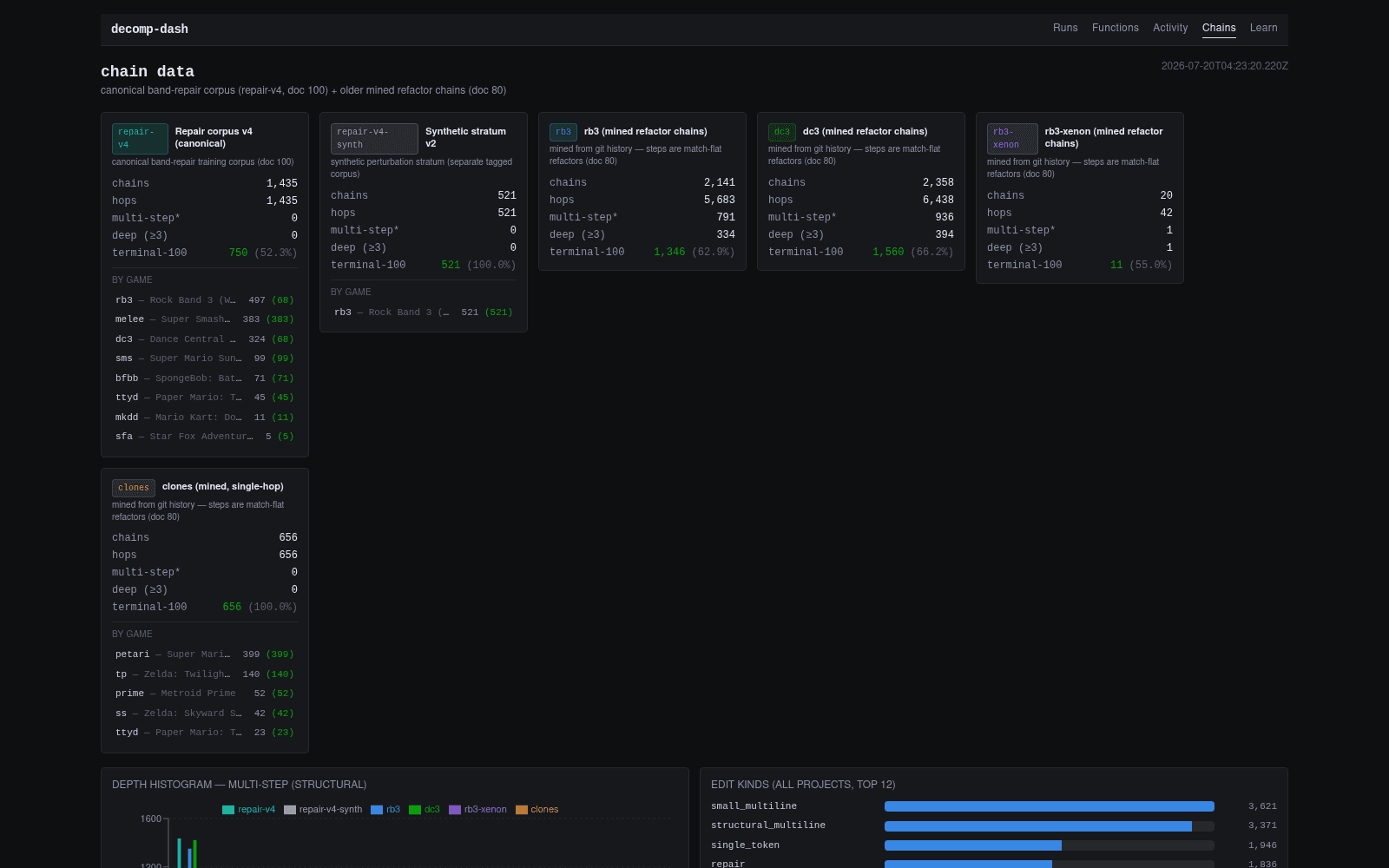The image size is (1389, 868).
Task: Select petari Super Mario row
Action: pyautogui.click(x=205, y=654)
